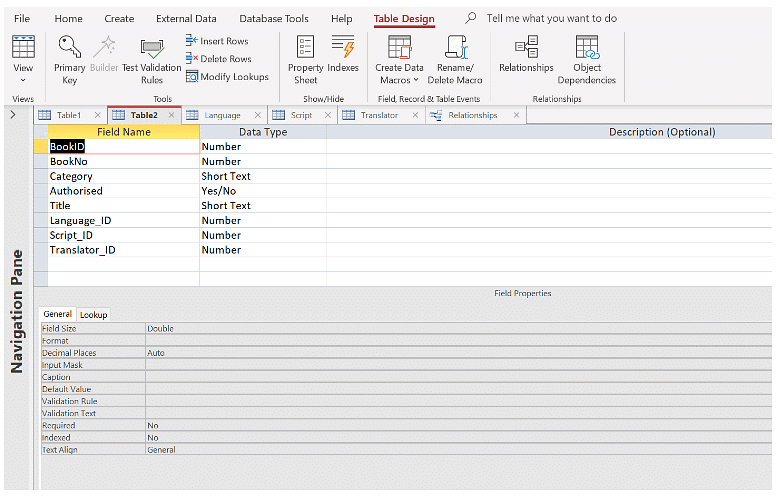This screenshot has width=778, height=498.
Task: Close the Table1 tab
Action: [98, 115]
